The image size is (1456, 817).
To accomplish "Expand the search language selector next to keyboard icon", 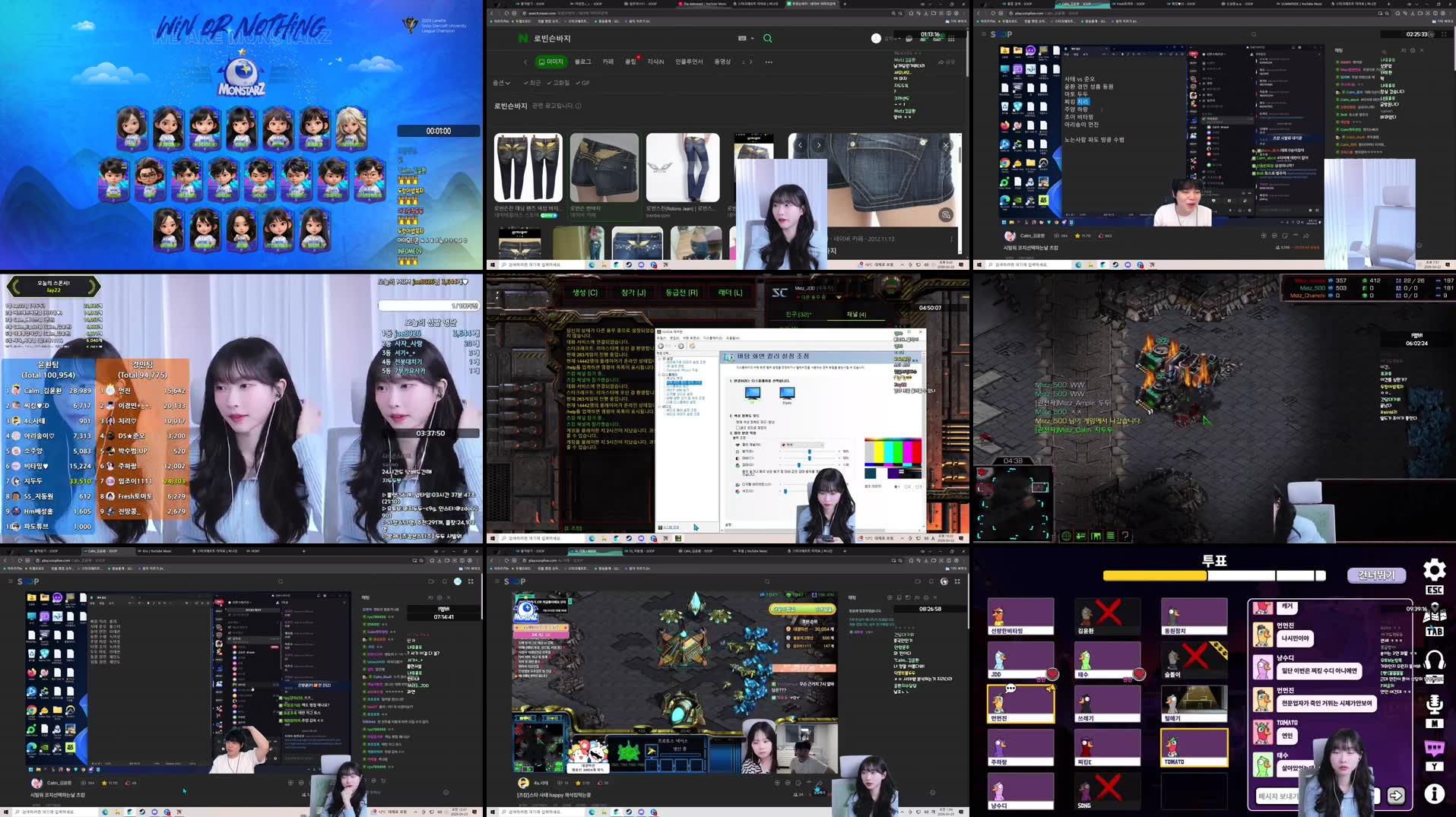I will click(750, 38).
